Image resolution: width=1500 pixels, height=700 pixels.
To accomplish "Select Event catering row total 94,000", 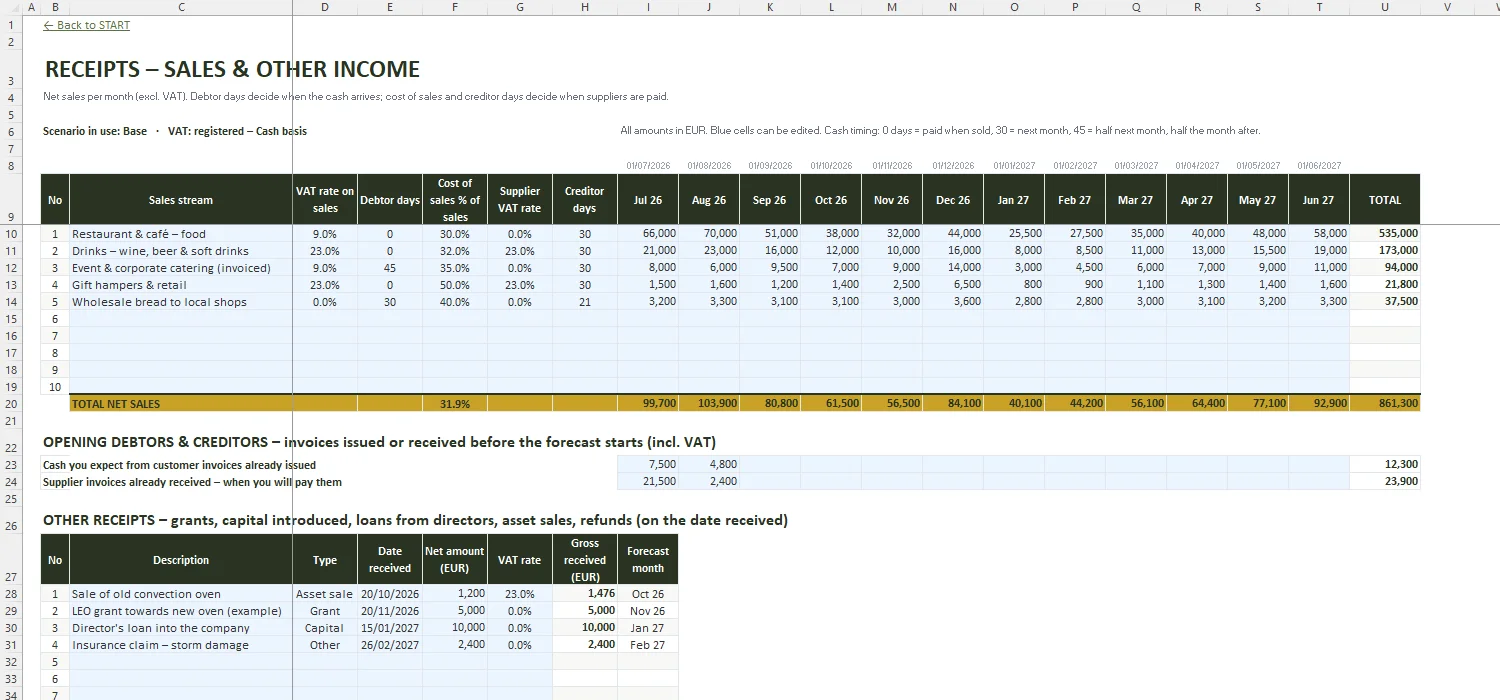I will 1385,268.
